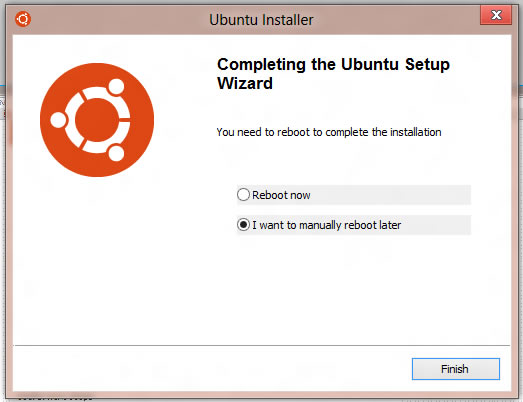Image resolution: width=523 pixels, height=402 pixels.
Task: Click the top-right white dot of Ubuntu logo
Action: click(116, 87)
